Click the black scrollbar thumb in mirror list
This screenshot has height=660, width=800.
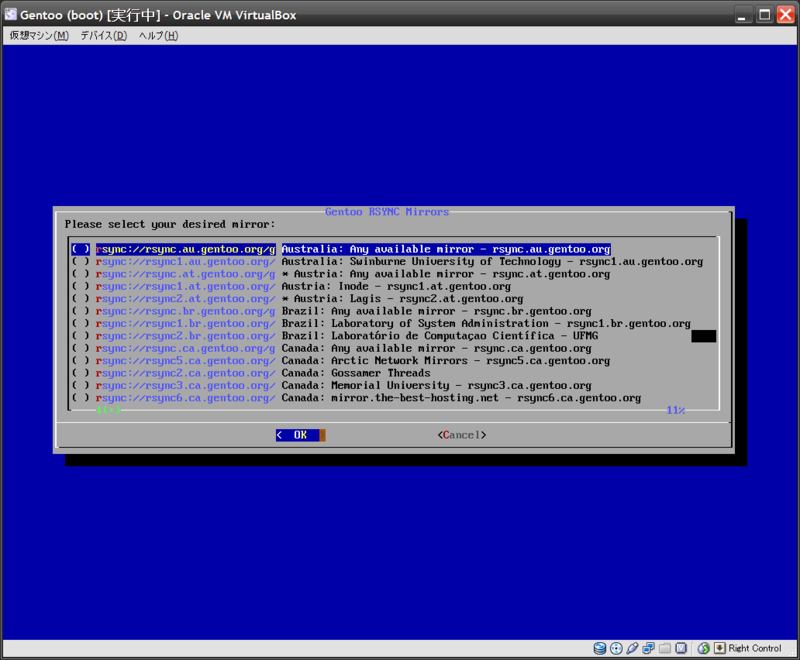click(704, 336)
